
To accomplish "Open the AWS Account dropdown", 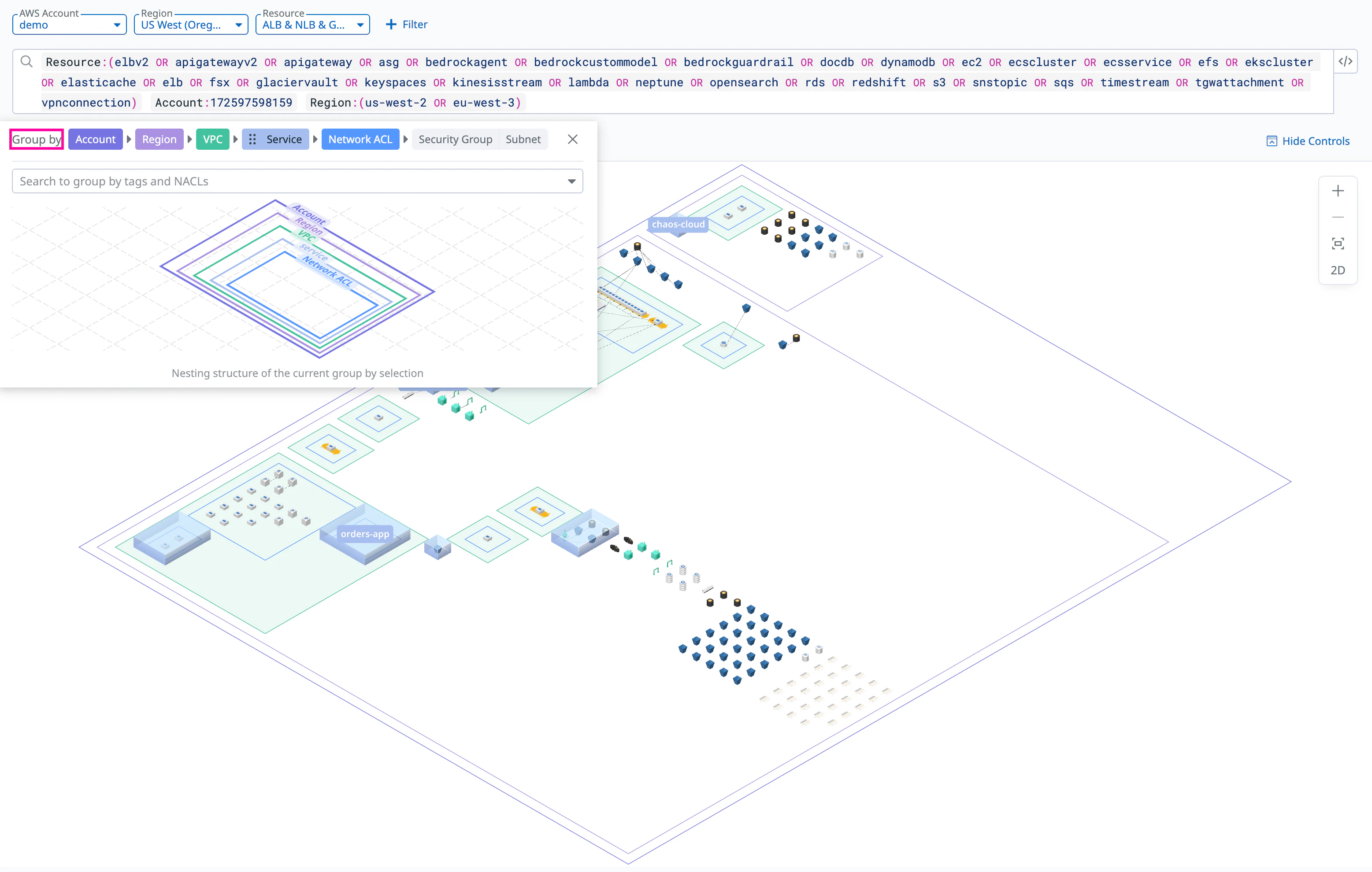I will click(x=69, y=25).
